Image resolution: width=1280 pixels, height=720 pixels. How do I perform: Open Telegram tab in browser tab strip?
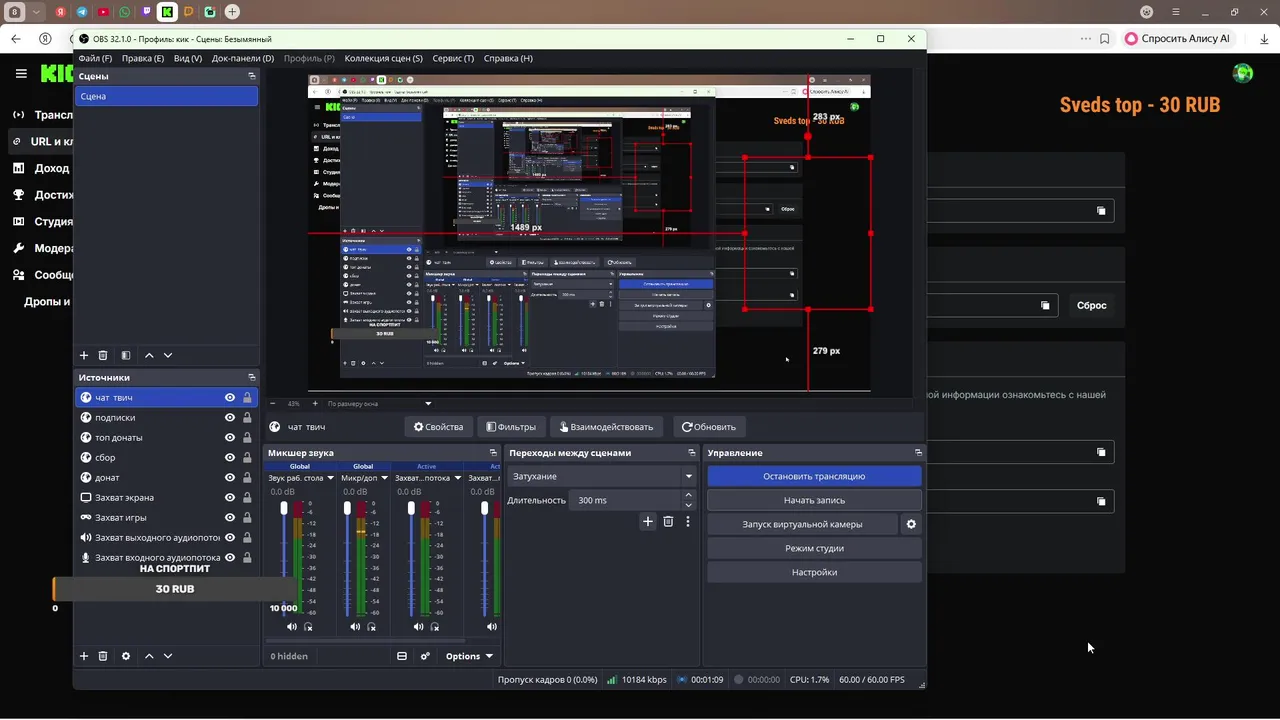[x=82, y=12]
